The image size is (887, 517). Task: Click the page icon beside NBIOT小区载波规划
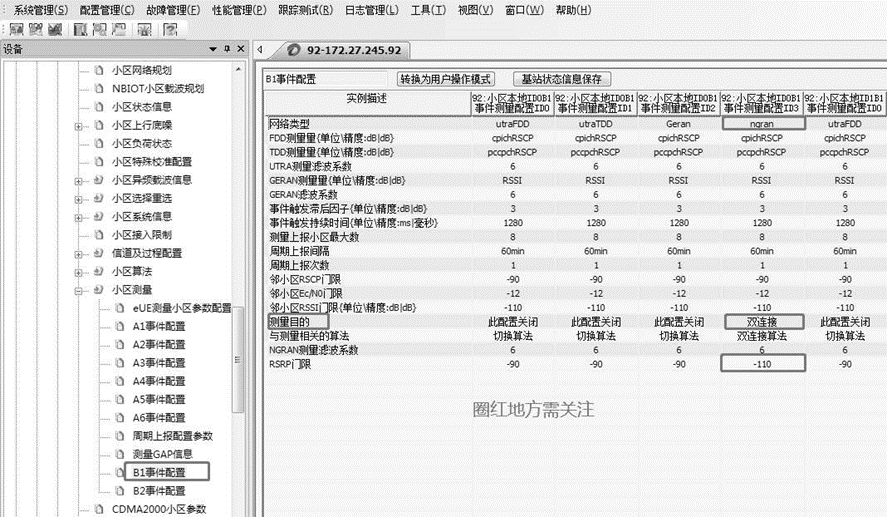coord(100,88)
